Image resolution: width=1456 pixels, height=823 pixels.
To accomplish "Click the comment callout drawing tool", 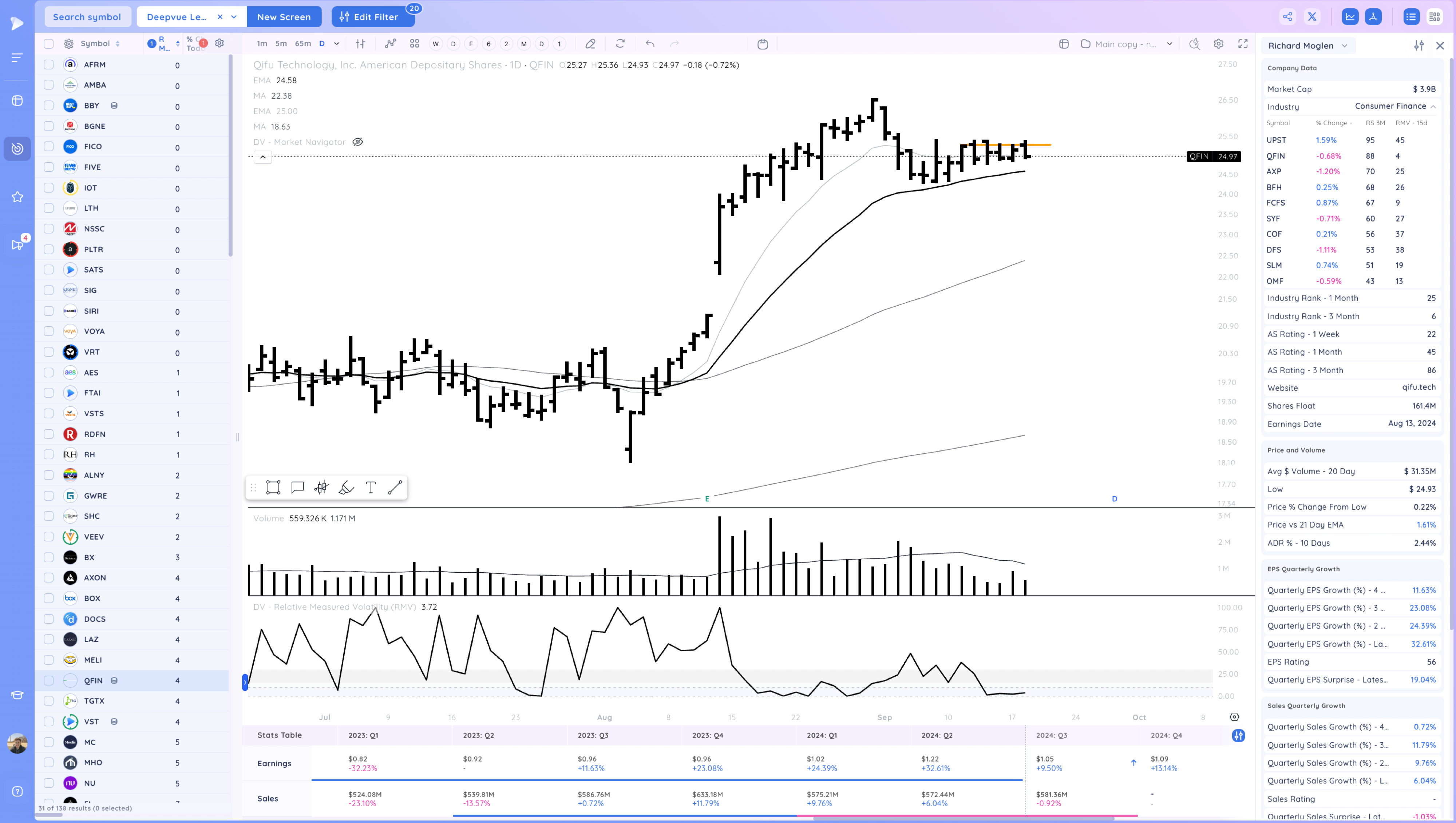I will coord(297,487).
